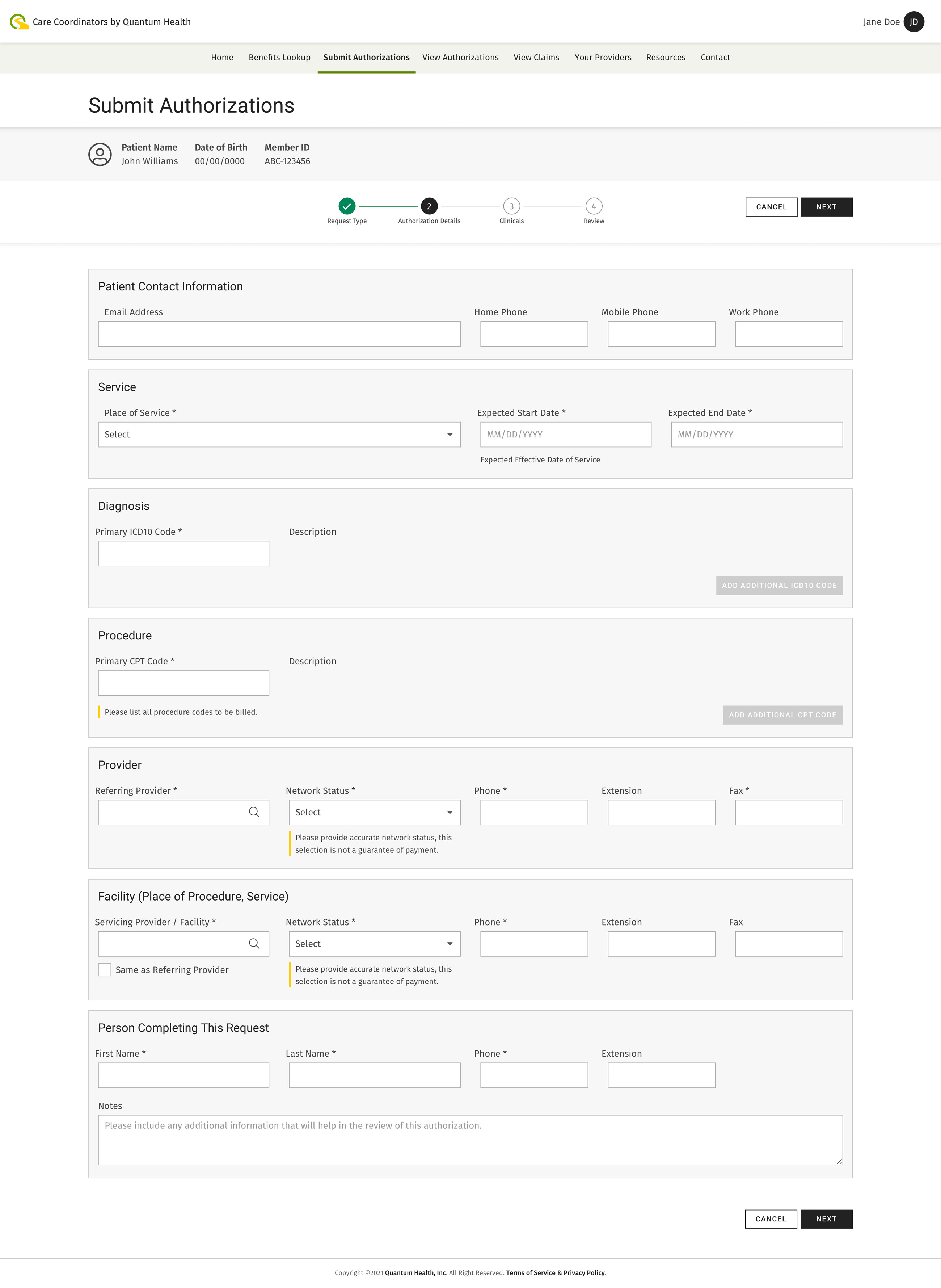Open the Resources menu item
941x1288 pixels.
[x=666, y=58]
